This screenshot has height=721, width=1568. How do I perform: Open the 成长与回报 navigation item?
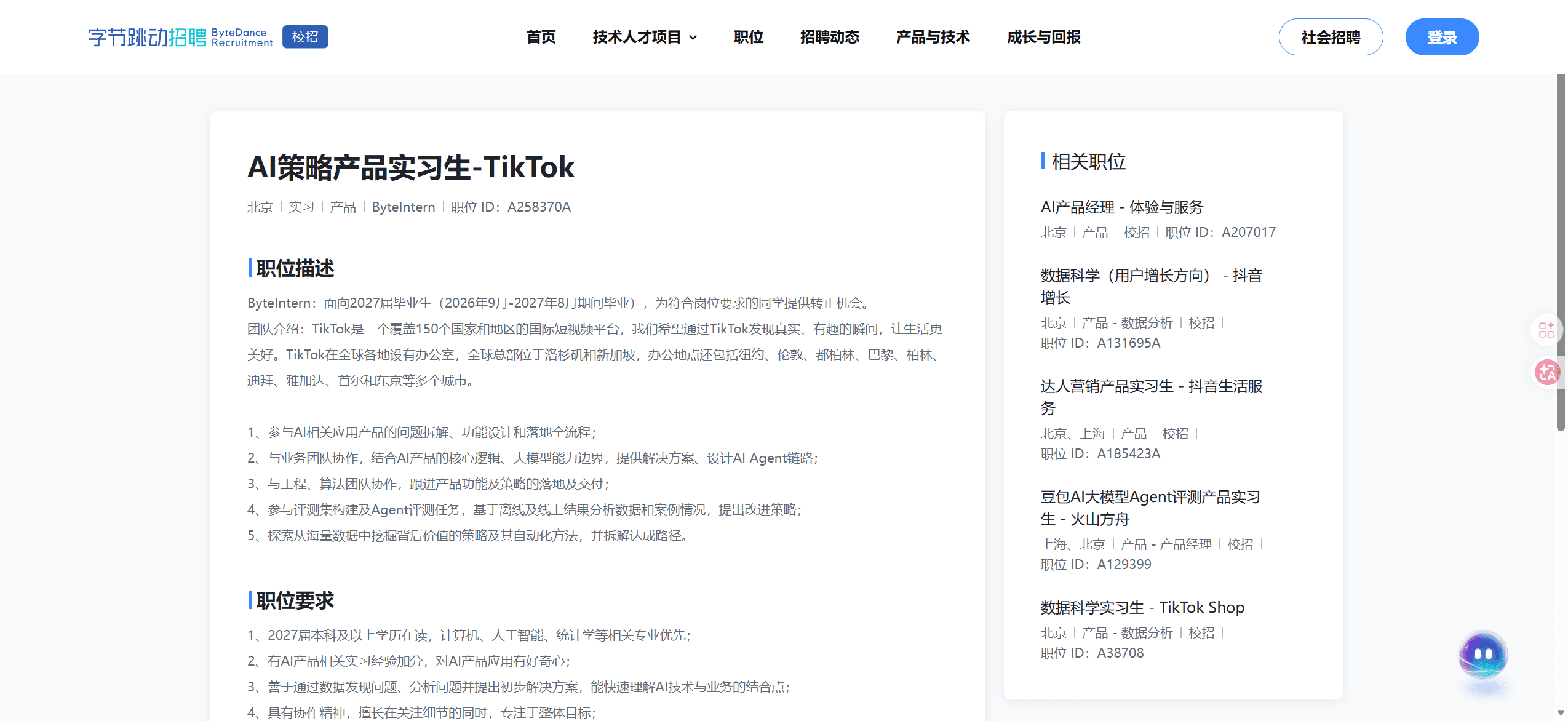(1044, 37)
